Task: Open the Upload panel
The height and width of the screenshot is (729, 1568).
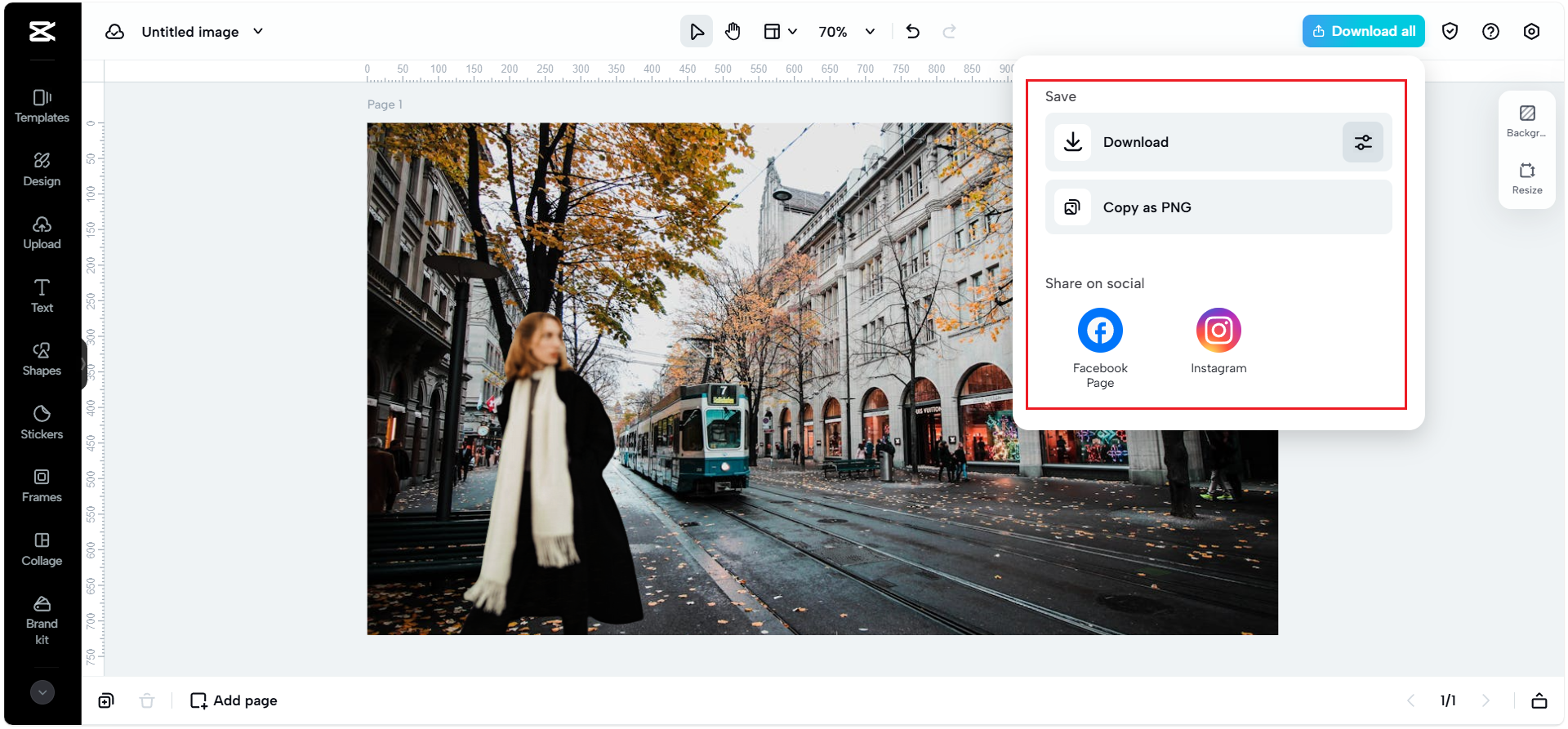Action: coord(42,233)
